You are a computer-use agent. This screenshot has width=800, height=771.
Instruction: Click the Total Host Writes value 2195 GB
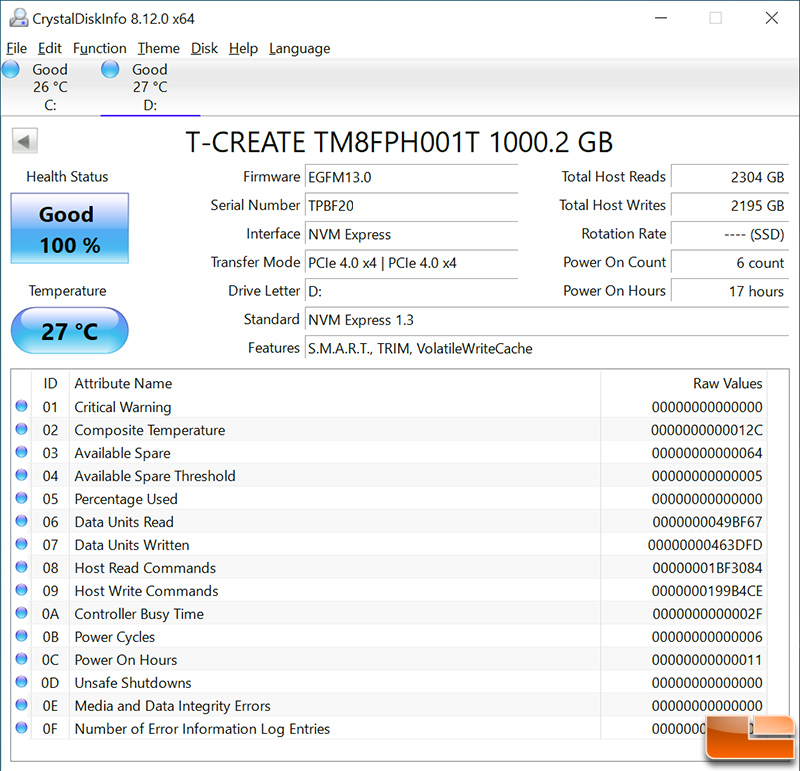click(730, 206)
